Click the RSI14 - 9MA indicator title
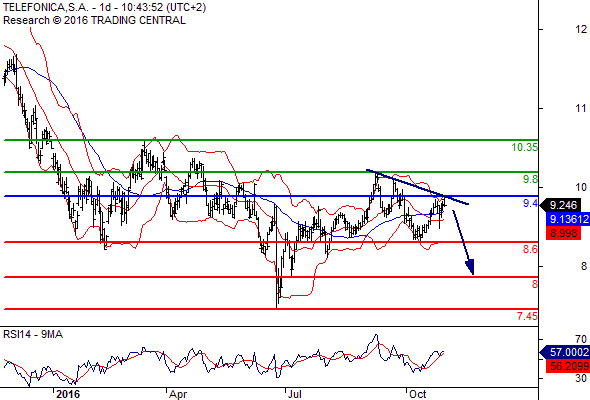 coord(33,334)
